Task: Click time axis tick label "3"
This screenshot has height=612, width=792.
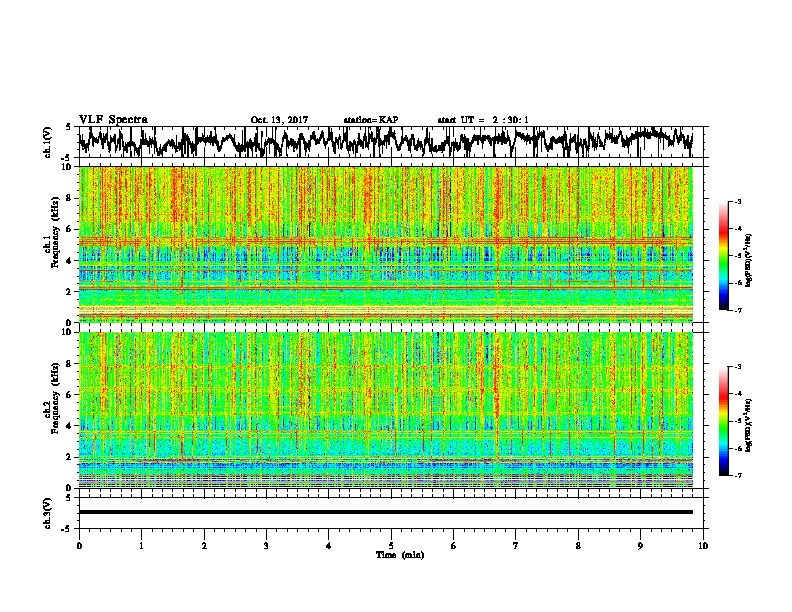Action: coord(266,546)
